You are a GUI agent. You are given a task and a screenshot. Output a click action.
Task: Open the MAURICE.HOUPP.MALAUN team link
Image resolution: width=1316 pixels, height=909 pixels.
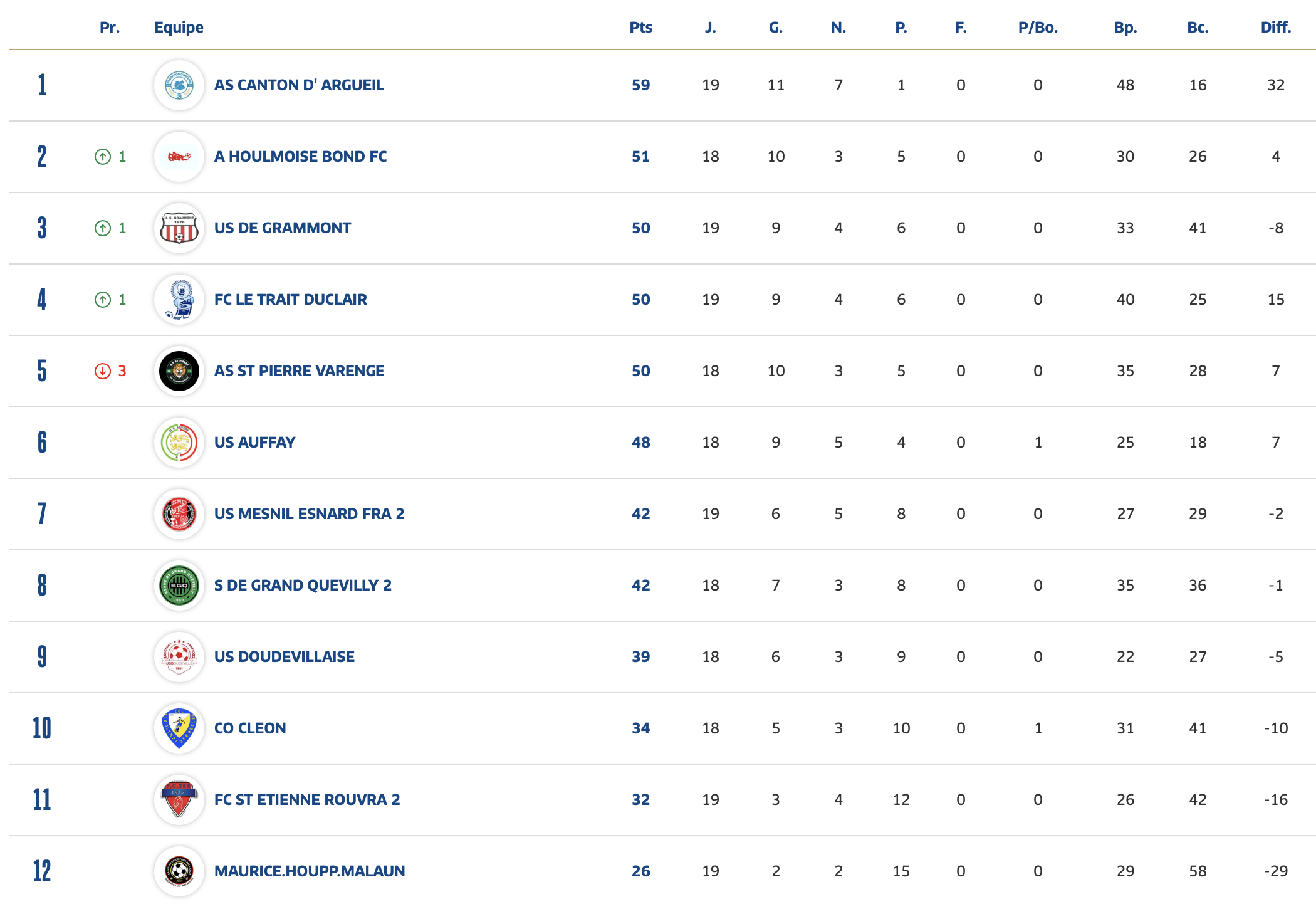pos(310,871)
